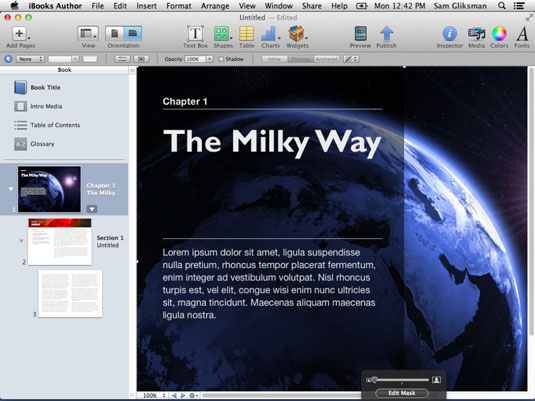Open the None style dropdown

pyautogui.click(x=30, y=59)
